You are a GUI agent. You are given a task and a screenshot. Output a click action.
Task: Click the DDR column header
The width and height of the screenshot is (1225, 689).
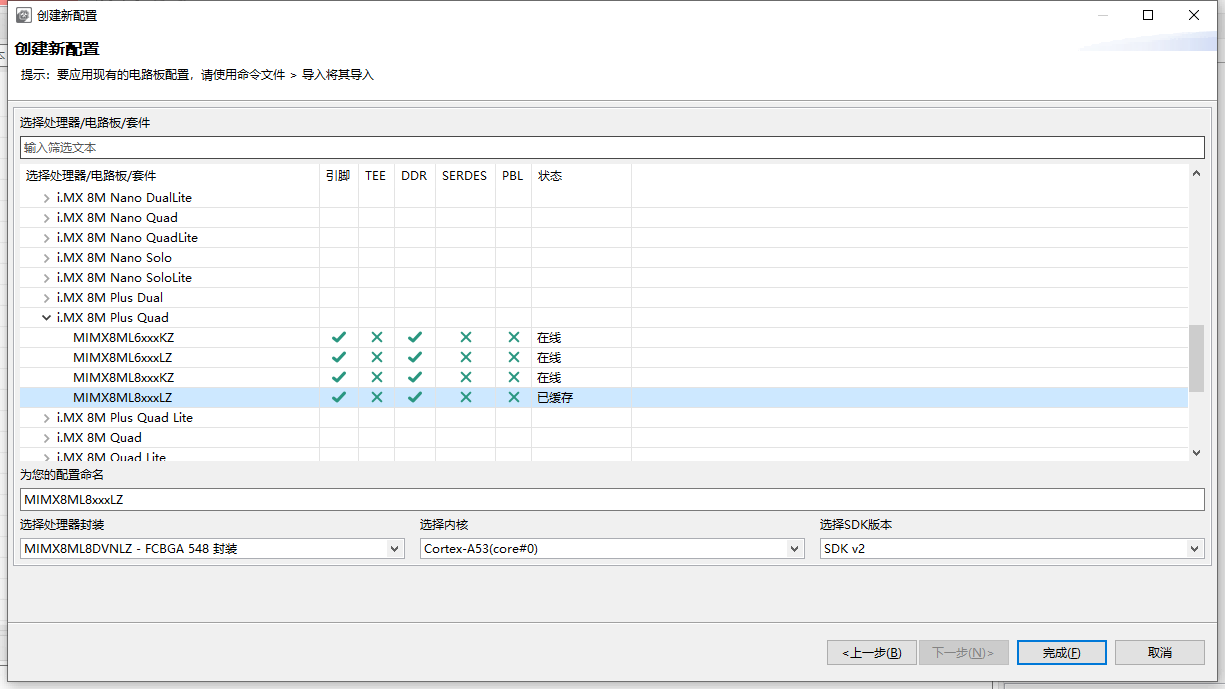pyautogui.click(x=414, y=176)
